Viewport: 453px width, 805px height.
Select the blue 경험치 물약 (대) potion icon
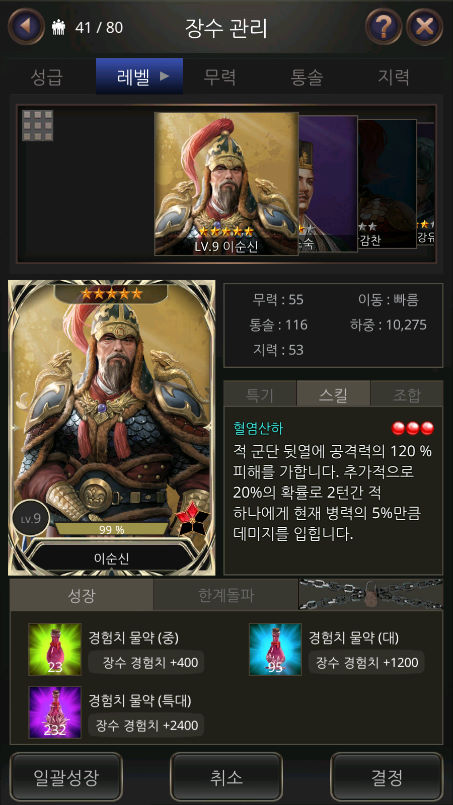tap(275, 649)
